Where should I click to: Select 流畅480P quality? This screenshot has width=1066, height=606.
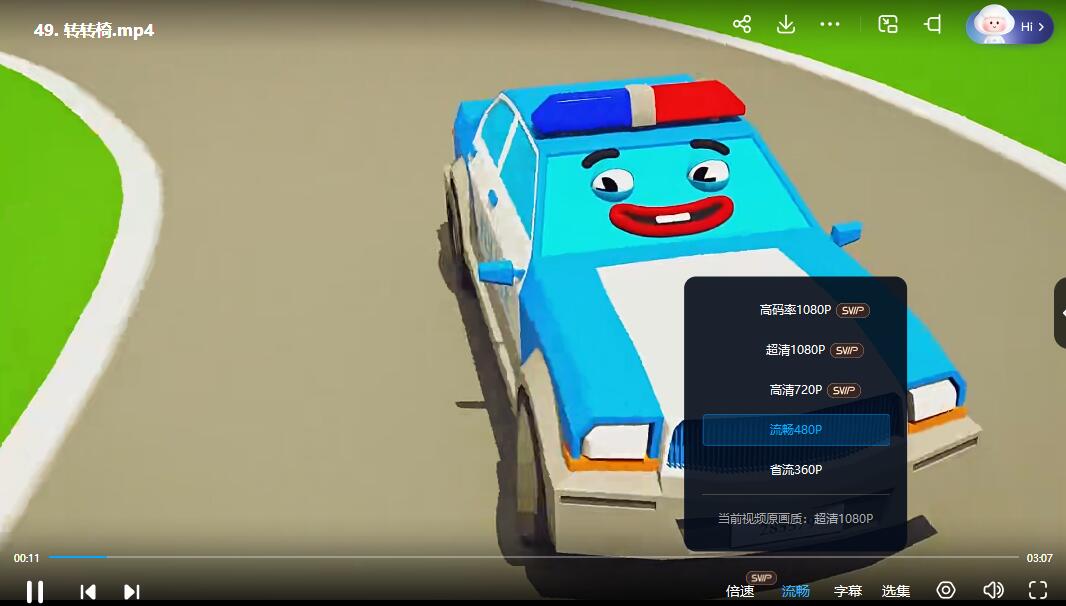(x=795, y=430)
